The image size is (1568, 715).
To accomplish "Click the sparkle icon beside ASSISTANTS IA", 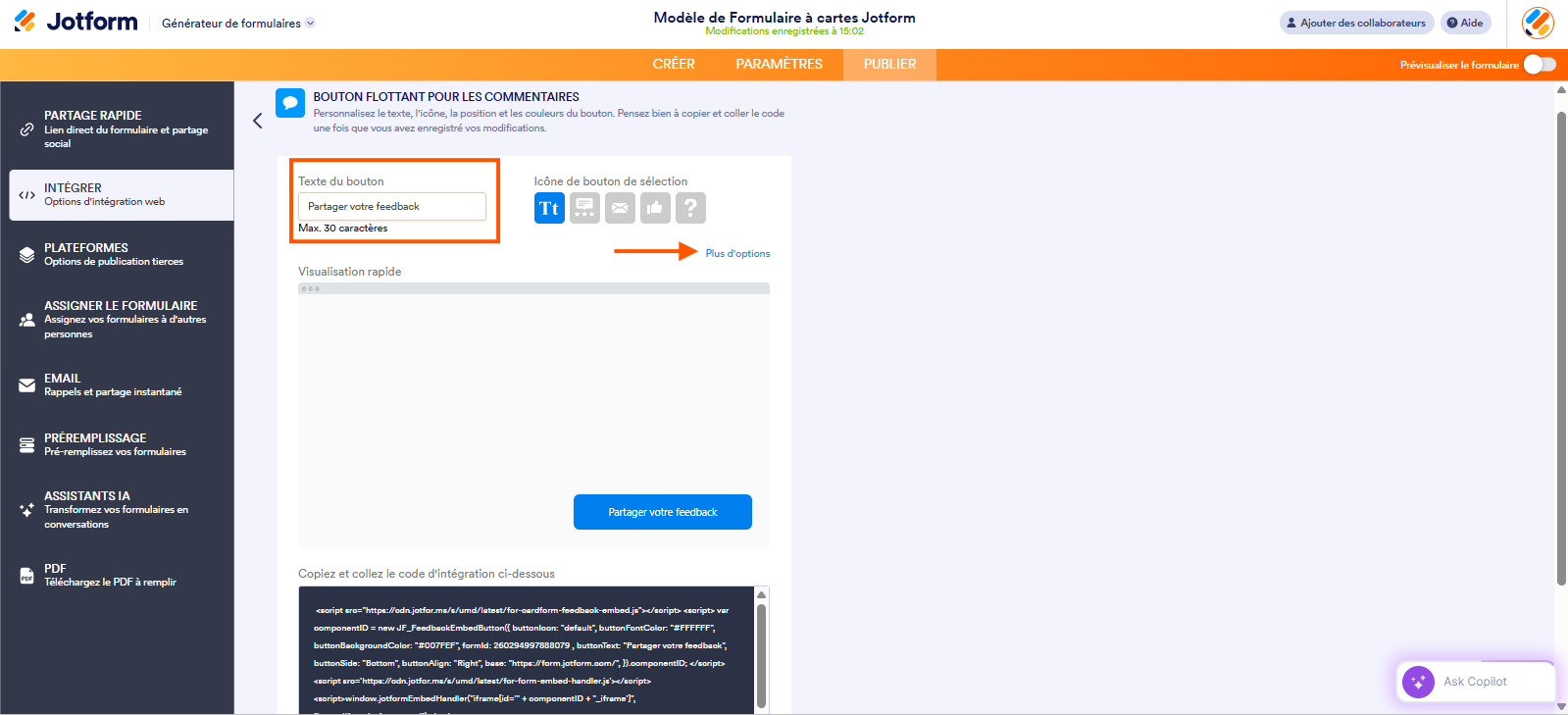I will pos(27,510).
